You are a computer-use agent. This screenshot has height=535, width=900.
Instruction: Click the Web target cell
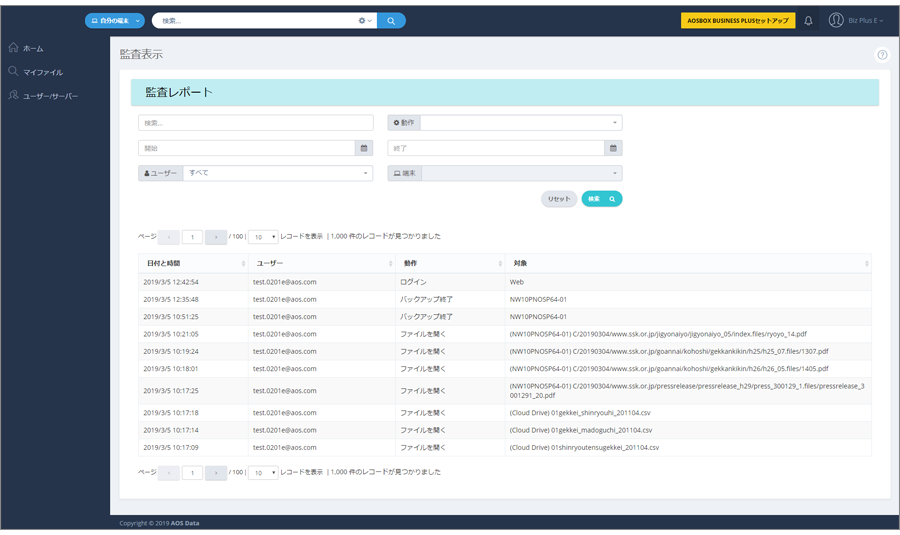pyautogui.click(x=517, y=282)
